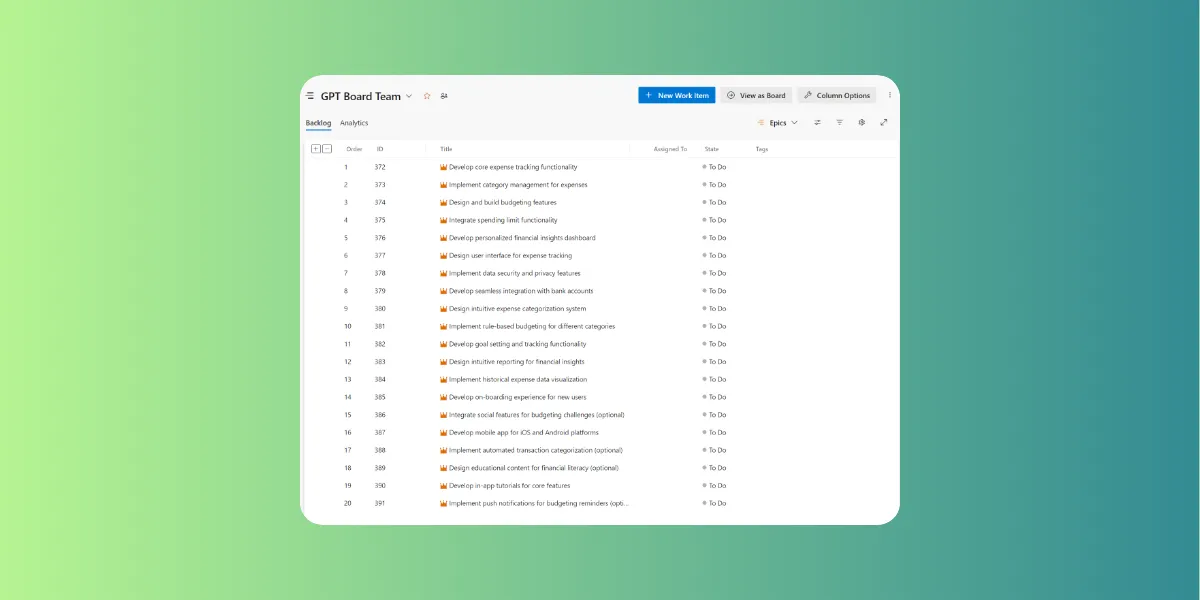The height and width of the screenshot is (600, 1200).
Task: Select ID 387 cell
Action: point(380,433)
